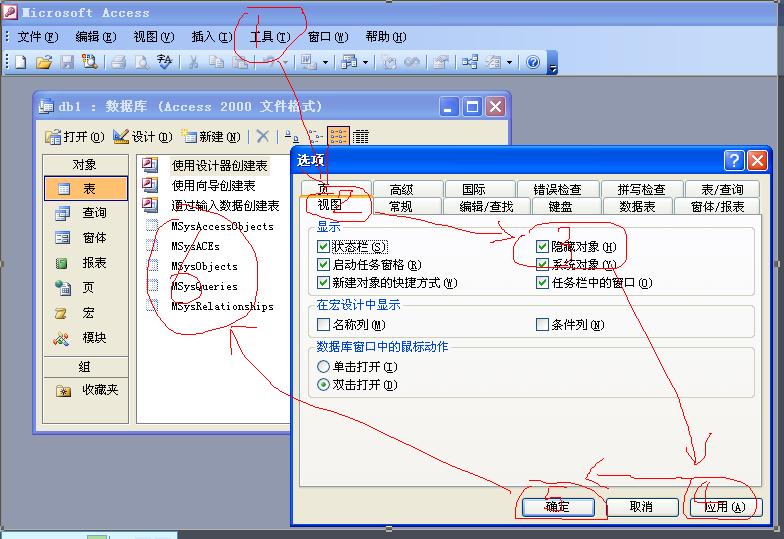Click the Save floppy disk icon
Screen dimensions: 784x539
coord(66,62)
